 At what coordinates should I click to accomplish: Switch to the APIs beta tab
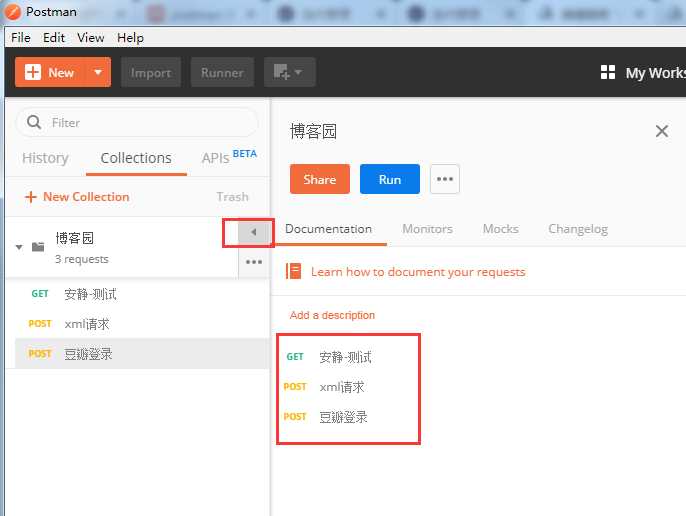[x=229, y=157]
